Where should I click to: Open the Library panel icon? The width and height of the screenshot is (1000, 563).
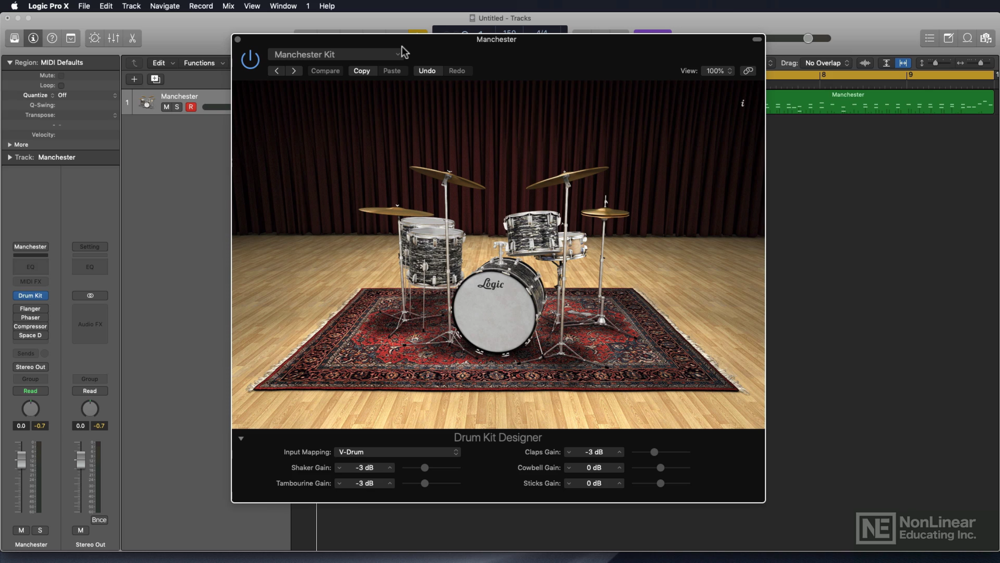14,38
